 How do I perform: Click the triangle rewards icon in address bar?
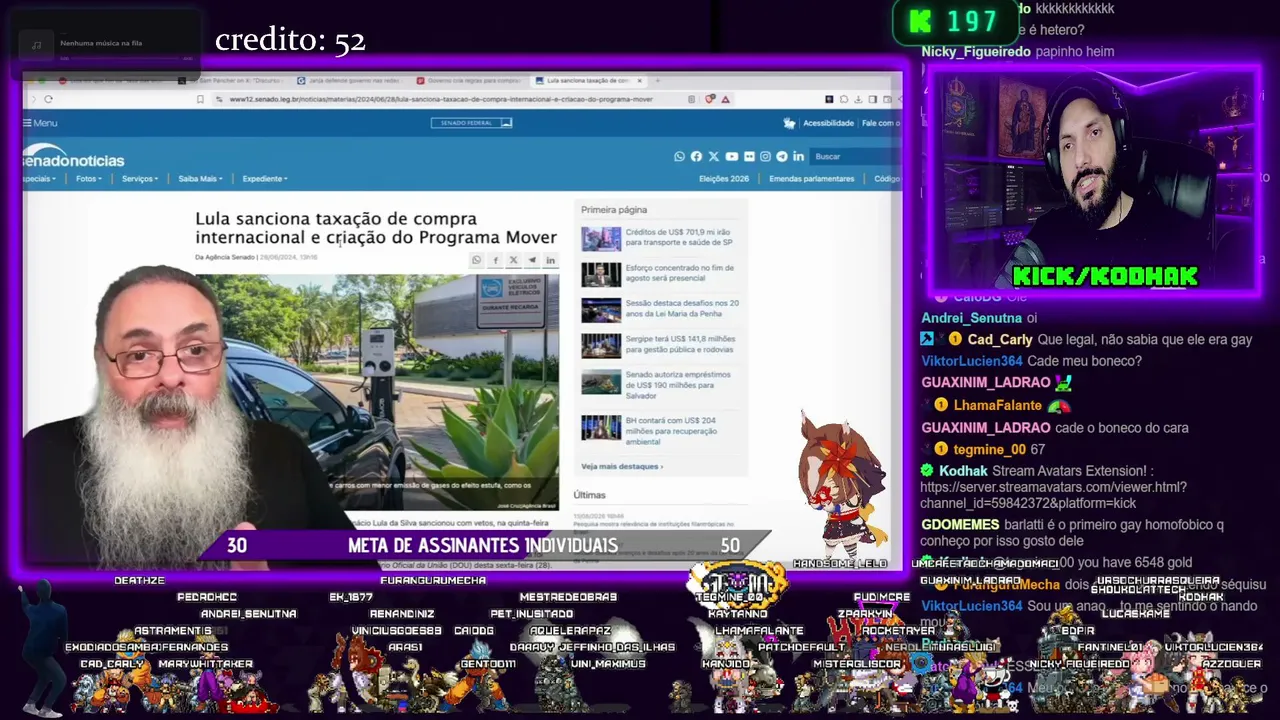click(x=725, y=99)
